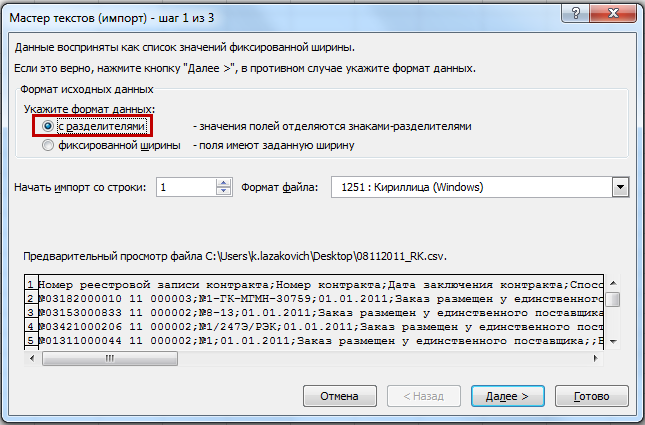
Task: Click the horizontal scrollbar thumb in preview
Action: coord(110,358)
